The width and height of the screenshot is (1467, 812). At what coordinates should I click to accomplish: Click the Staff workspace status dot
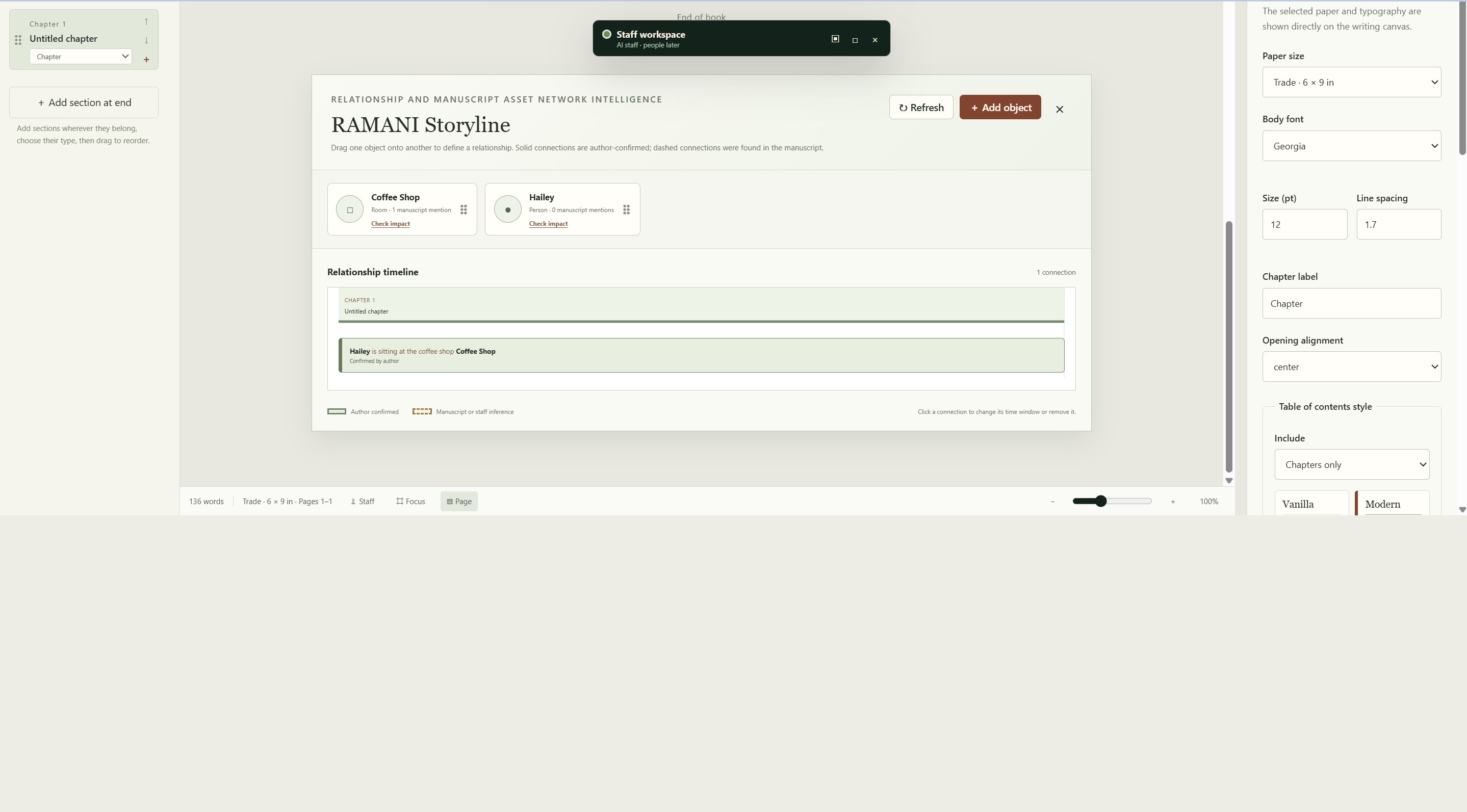point(606,34)
